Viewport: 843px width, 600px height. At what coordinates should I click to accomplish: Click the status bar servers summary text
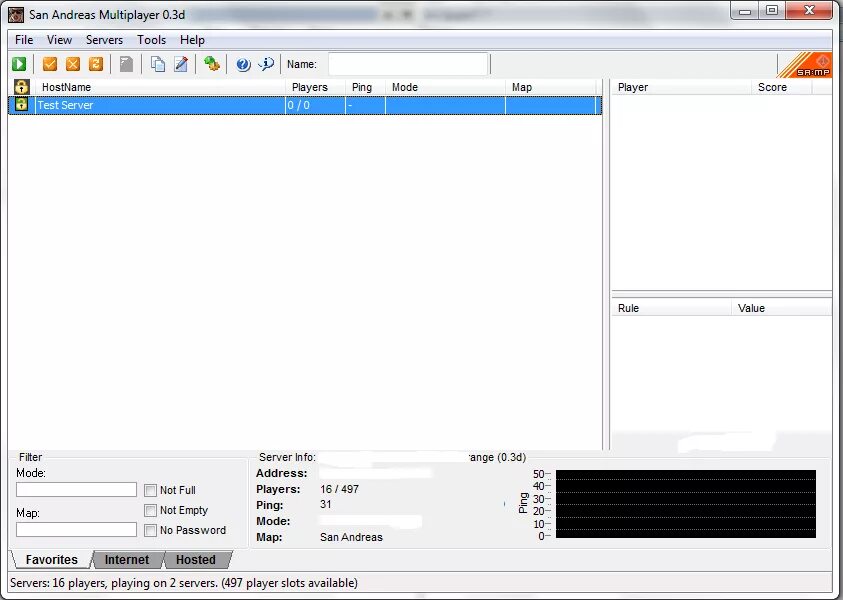(x=184, y=583)
